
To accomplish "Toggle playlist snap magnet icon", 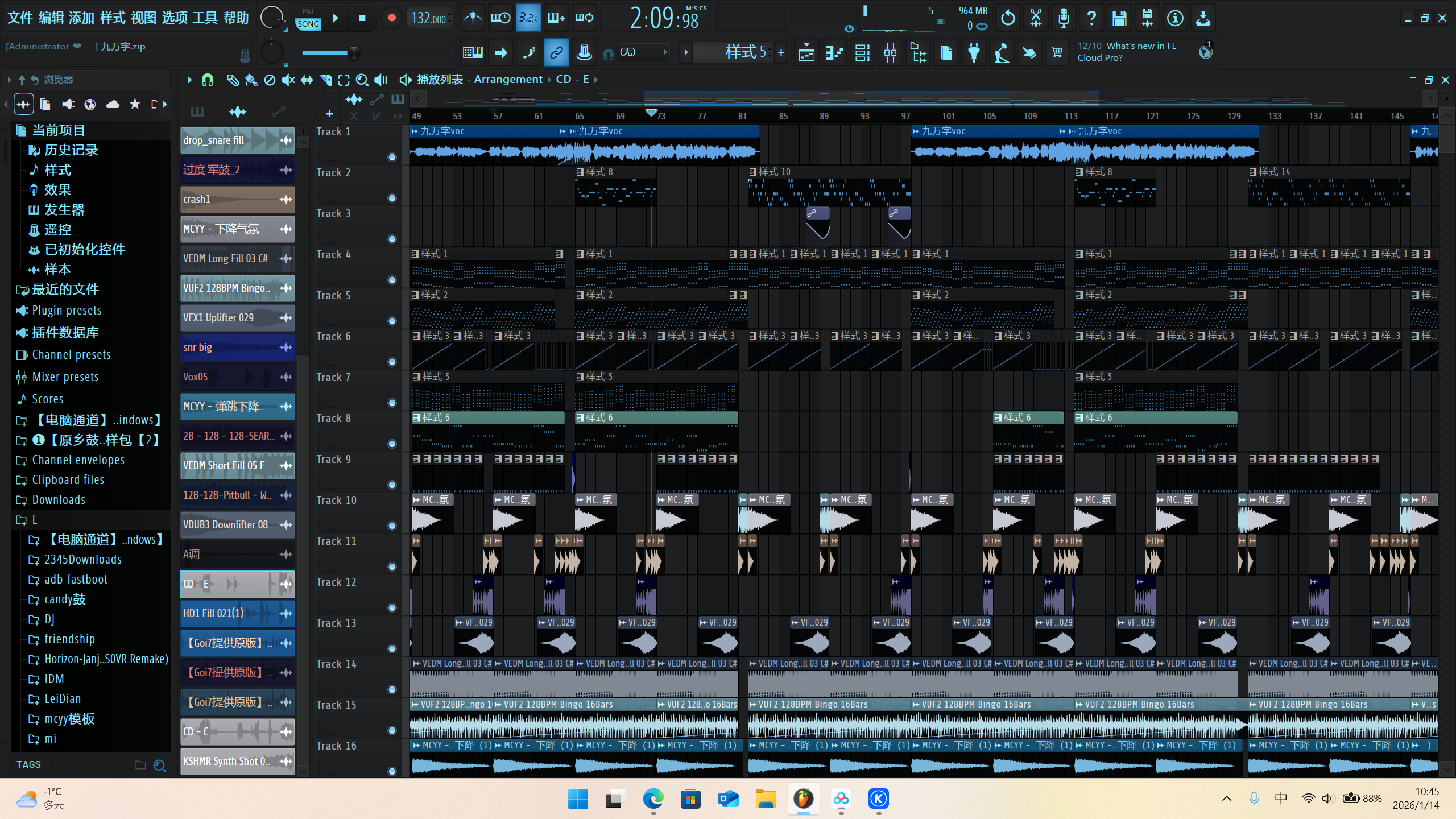I will click(208, 80).
